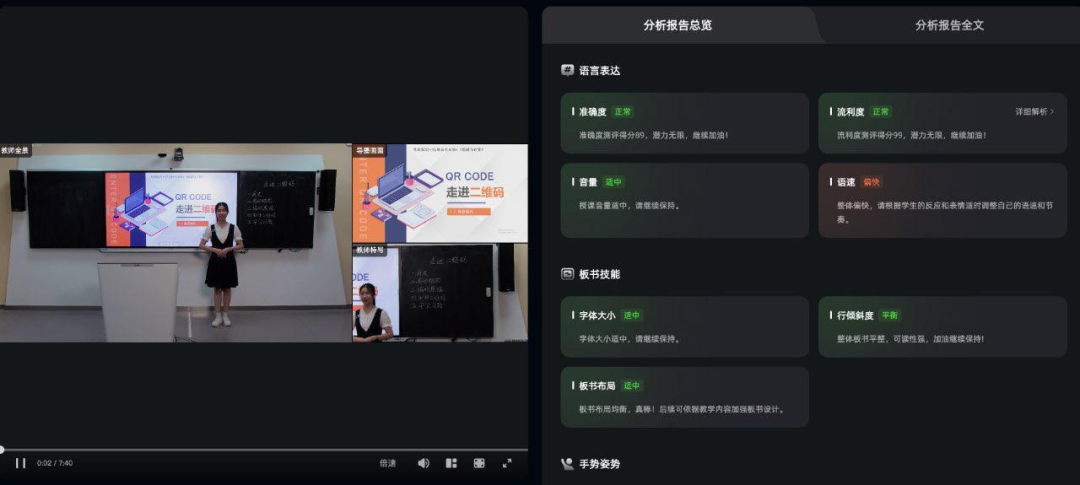Image resolution: width=1080 pixels, height=485 pixels.
Task: Select the 板书特写 blackboard video view
Action: tap(441, 293)
